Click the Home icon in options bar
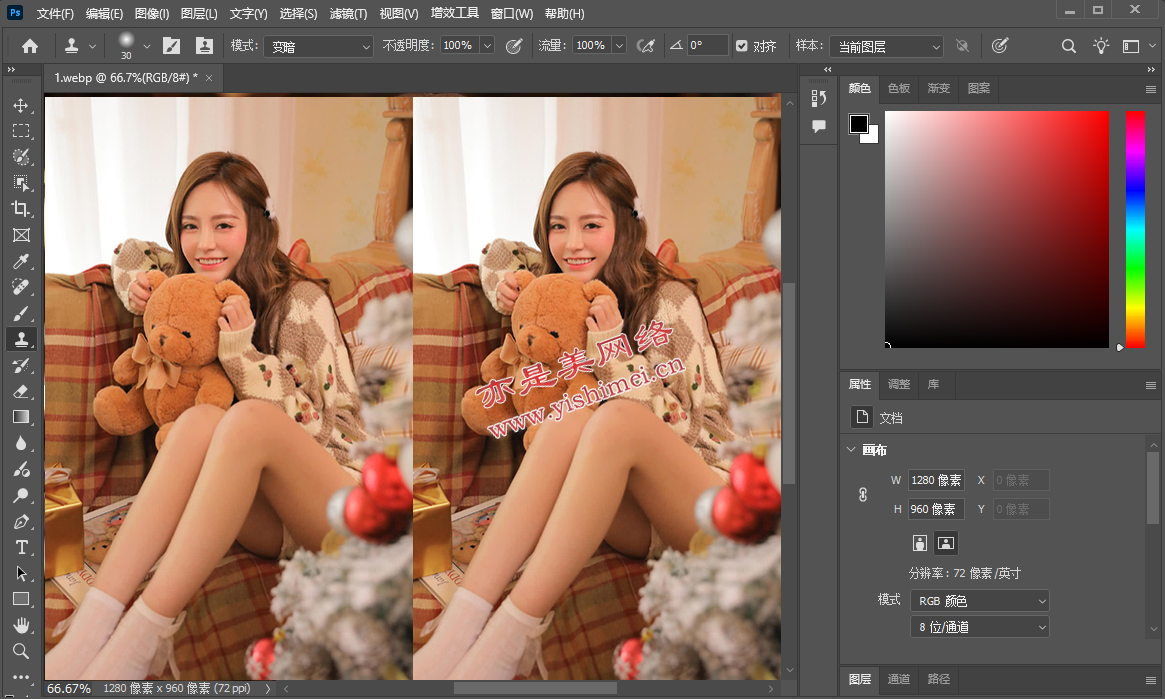 coord(30,46)
